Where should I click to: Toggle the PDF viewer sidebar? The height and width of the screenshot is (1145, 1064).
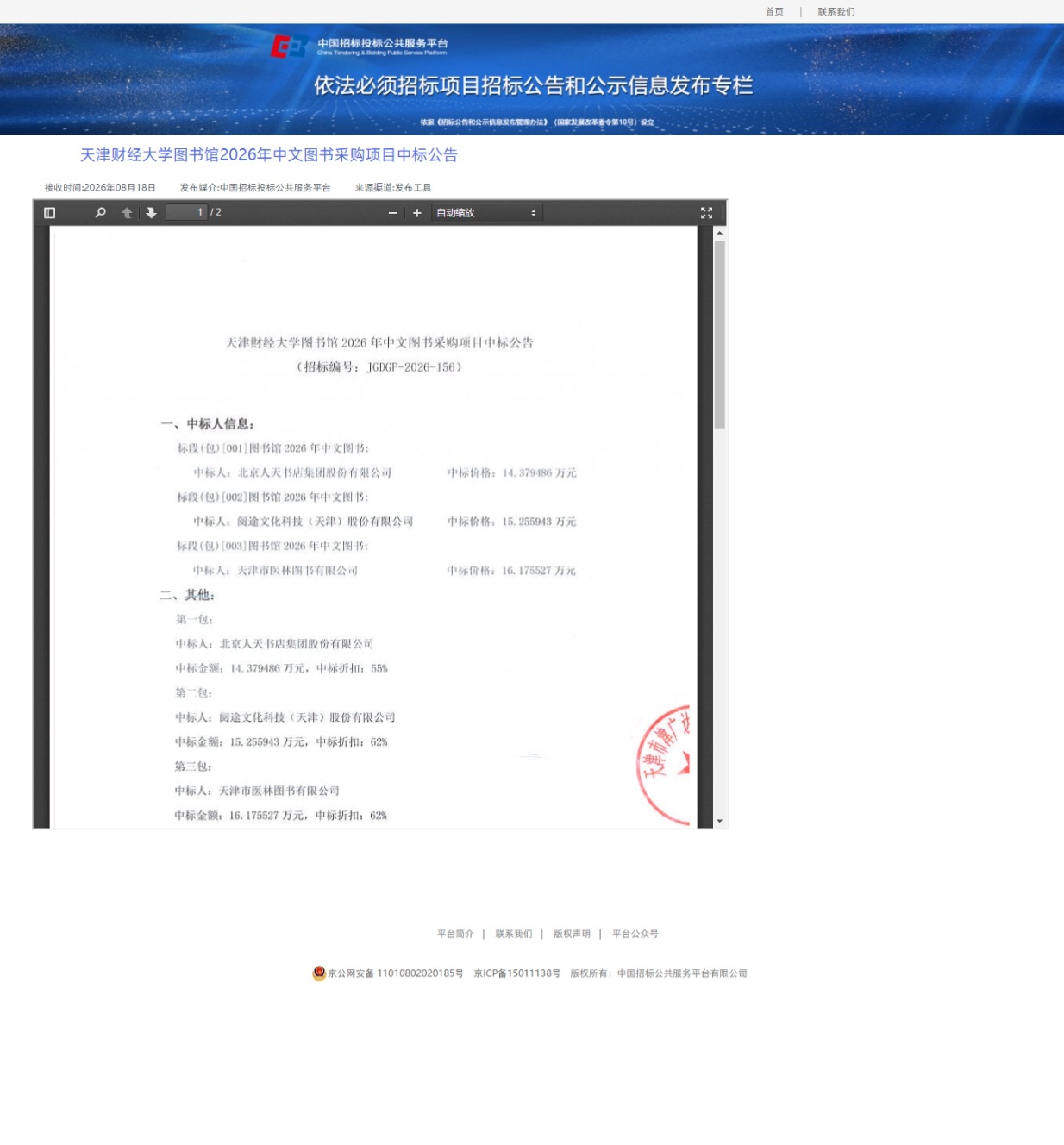pyautogui.click(x=50, y=213)
